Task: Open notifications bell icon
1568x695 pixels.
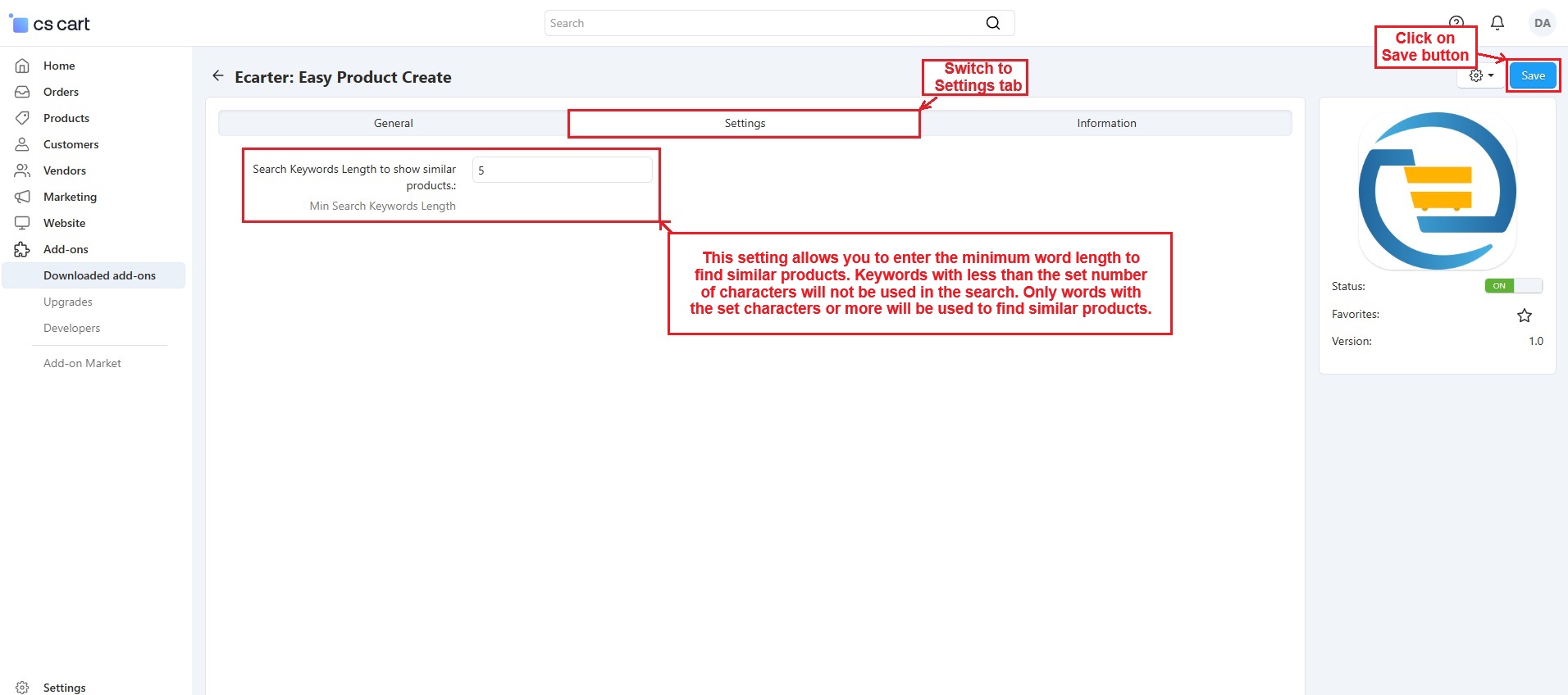Action: [1497, 23]
